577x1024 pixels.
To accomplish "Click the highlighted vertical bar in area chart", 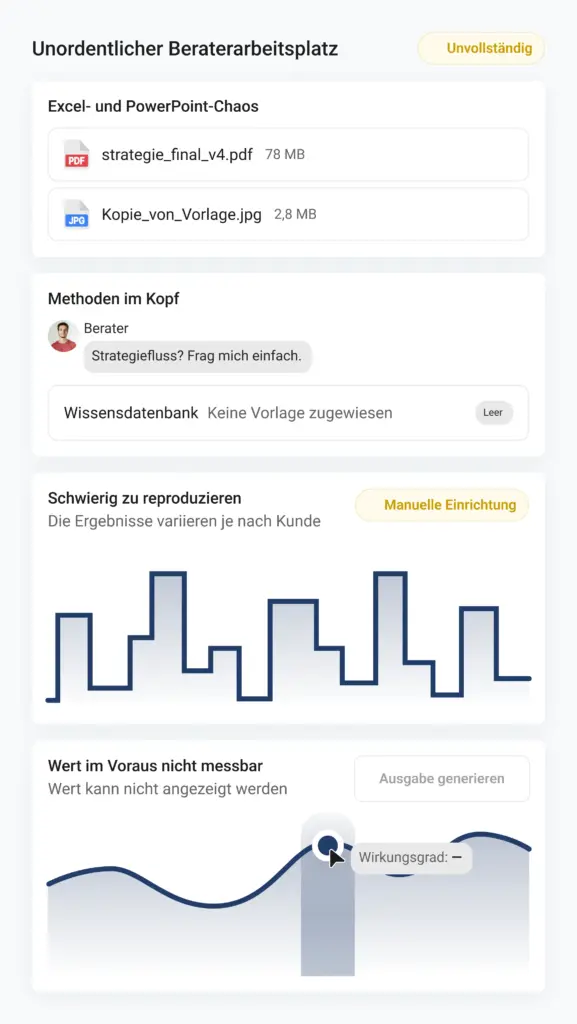I will [x=328, y=895].
